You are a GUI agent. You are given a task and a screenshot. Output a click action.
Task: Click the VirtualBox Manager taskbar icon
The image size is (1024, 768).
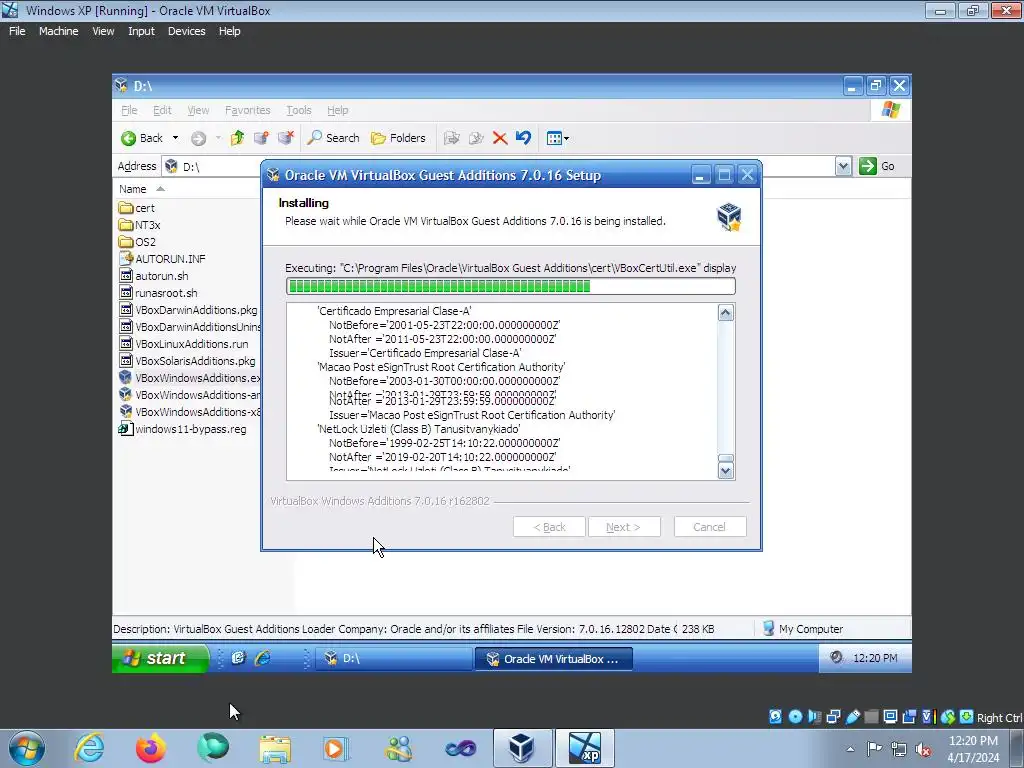(x=521, y=748)
